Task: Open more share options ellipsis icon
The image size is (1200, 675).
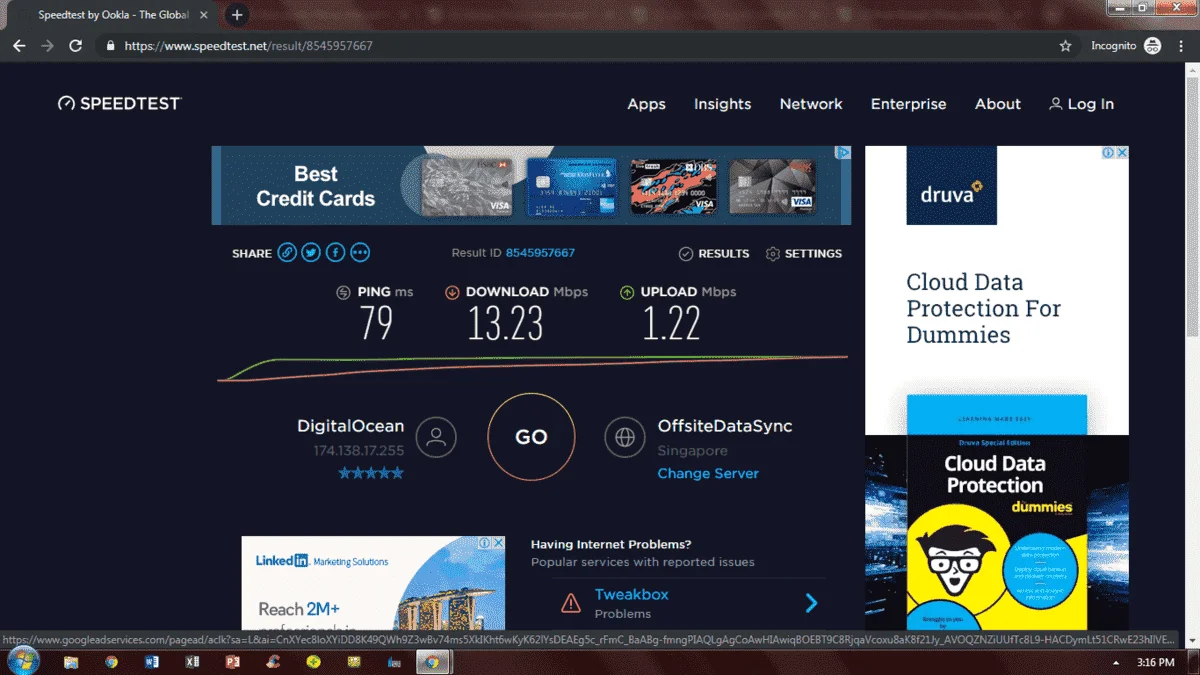Action: click(360, 253)
